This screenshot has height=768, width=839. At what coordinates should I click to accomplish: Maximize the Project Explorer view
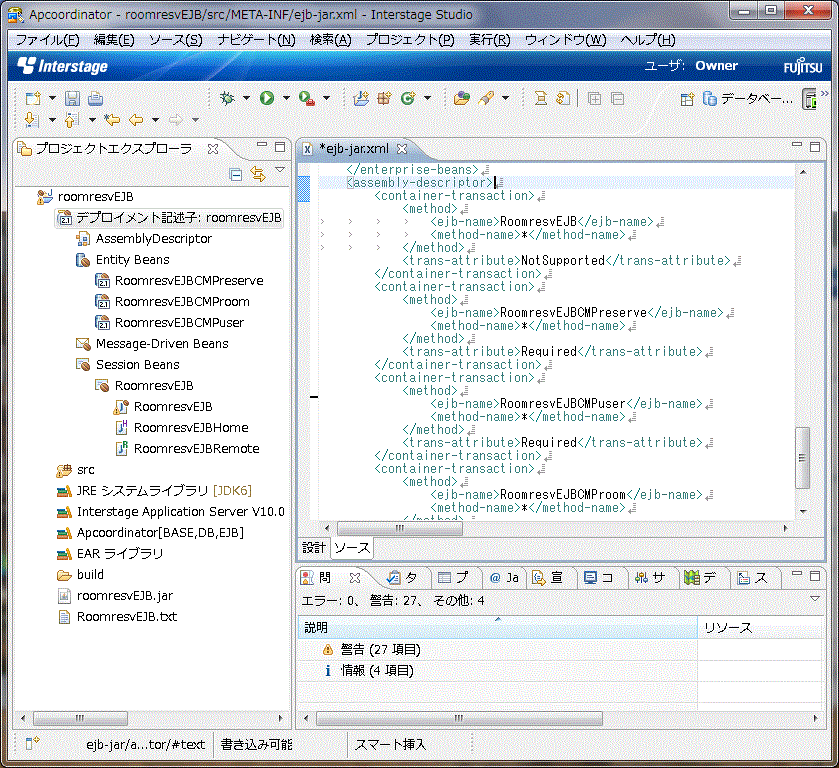[280, 147]
